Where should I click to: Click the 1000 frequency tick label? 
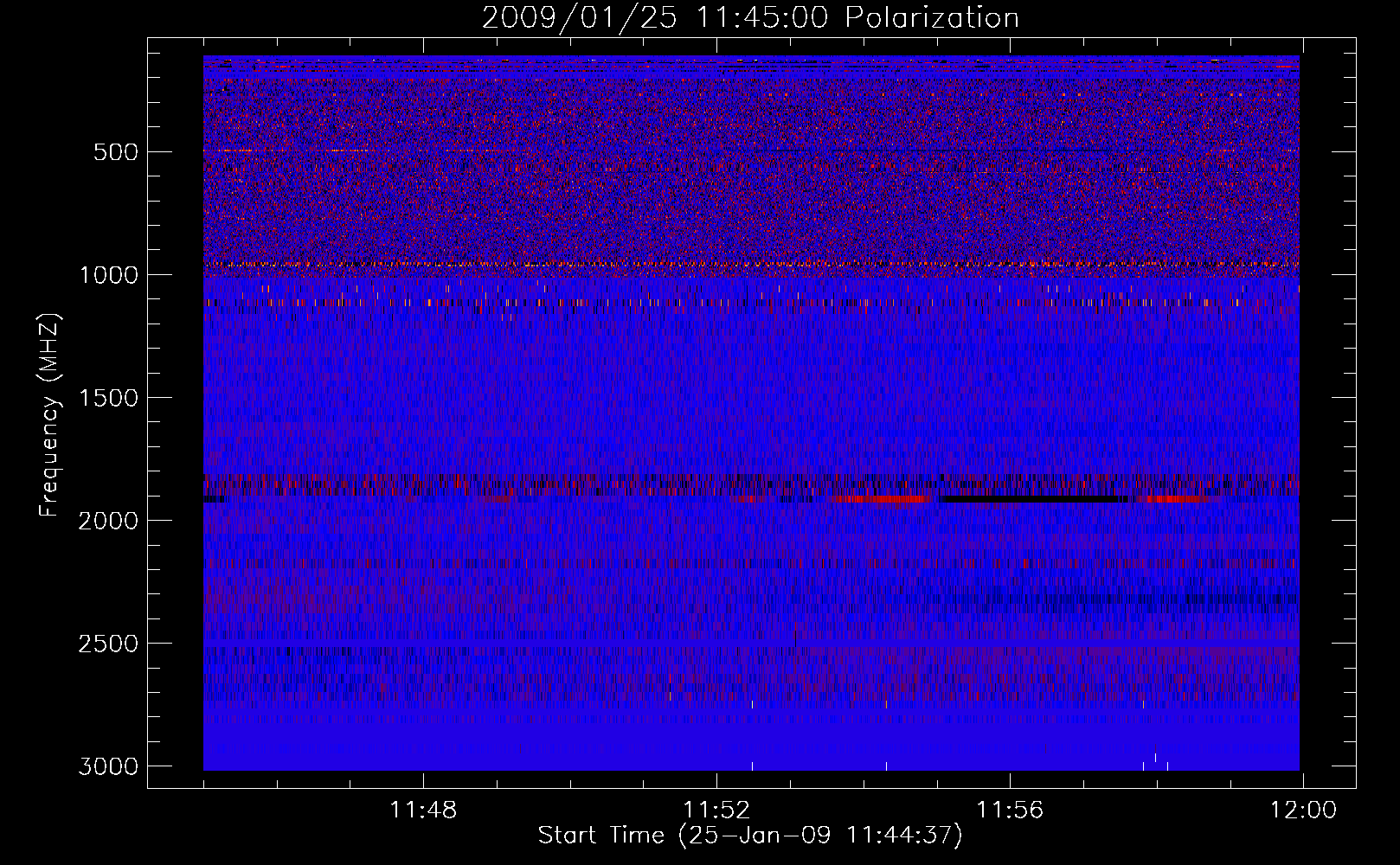(108, 275)
